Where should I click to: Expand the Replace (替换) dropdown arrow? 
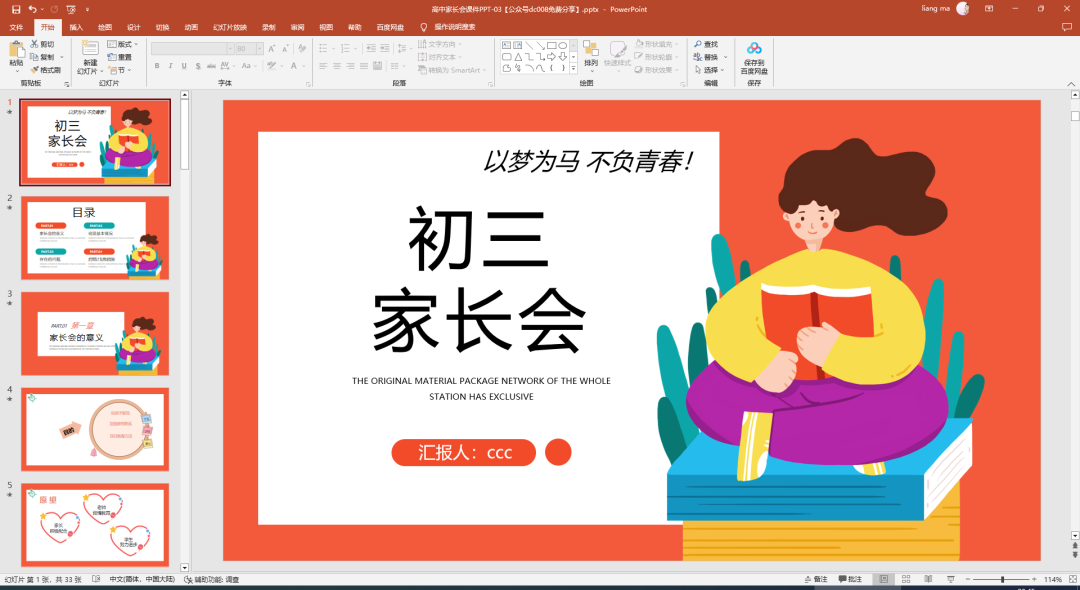point(726,57)
